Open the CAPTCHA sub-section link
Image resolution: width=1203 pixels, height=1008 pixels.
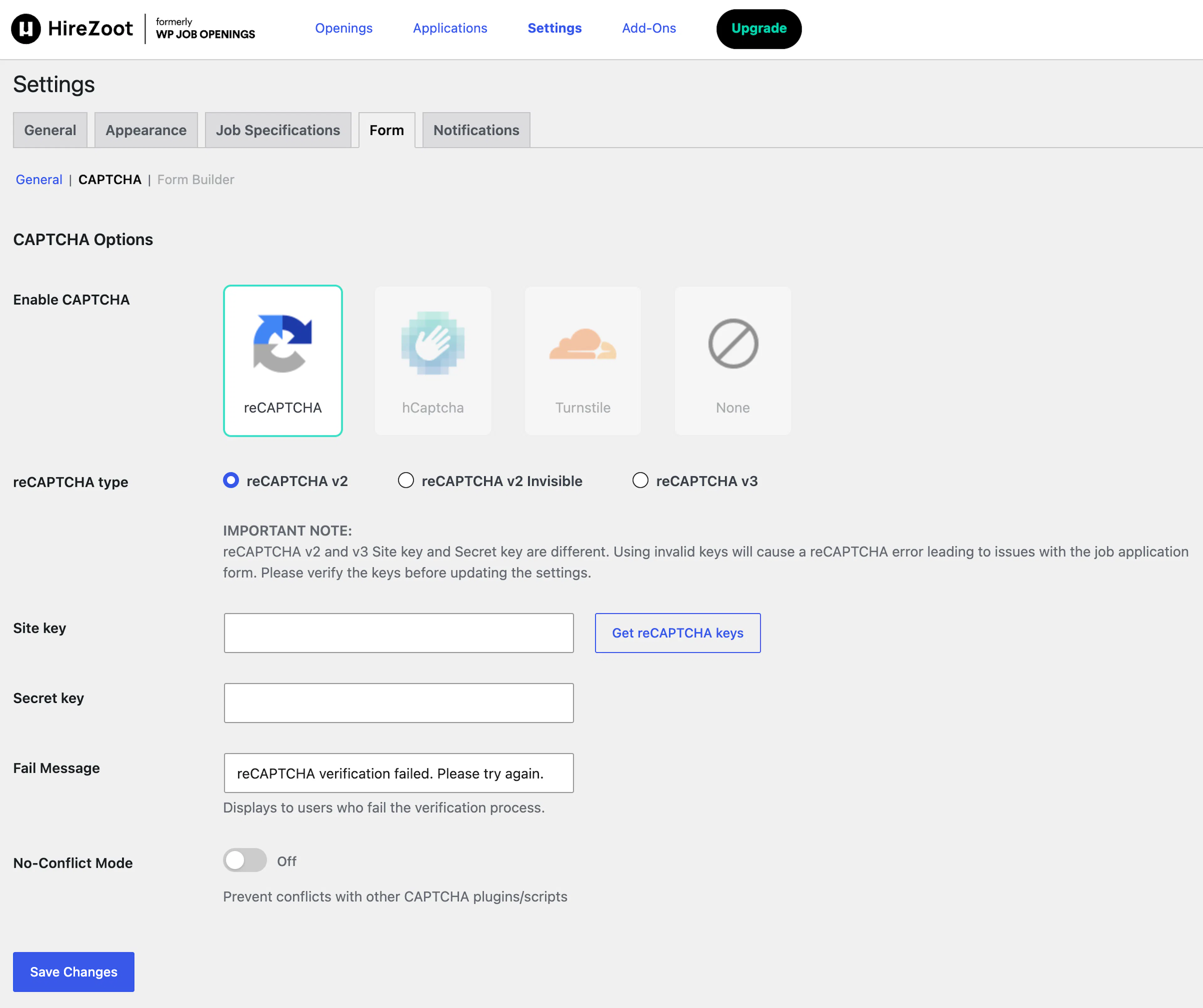pos(110,180)
